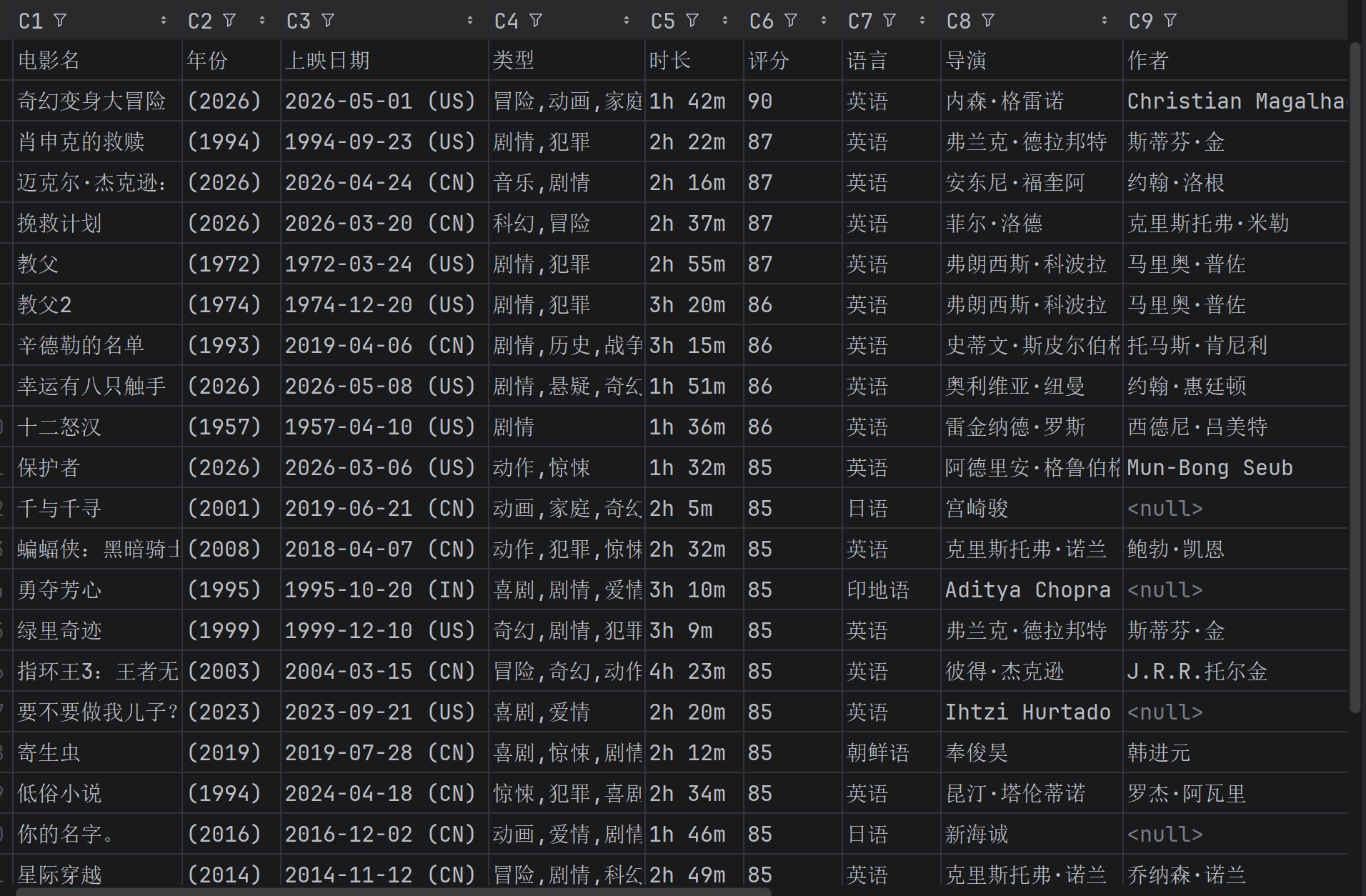1366x896 pixels.
Task: Open the filter icon for column C5
Action: click(x=692, y=21)
